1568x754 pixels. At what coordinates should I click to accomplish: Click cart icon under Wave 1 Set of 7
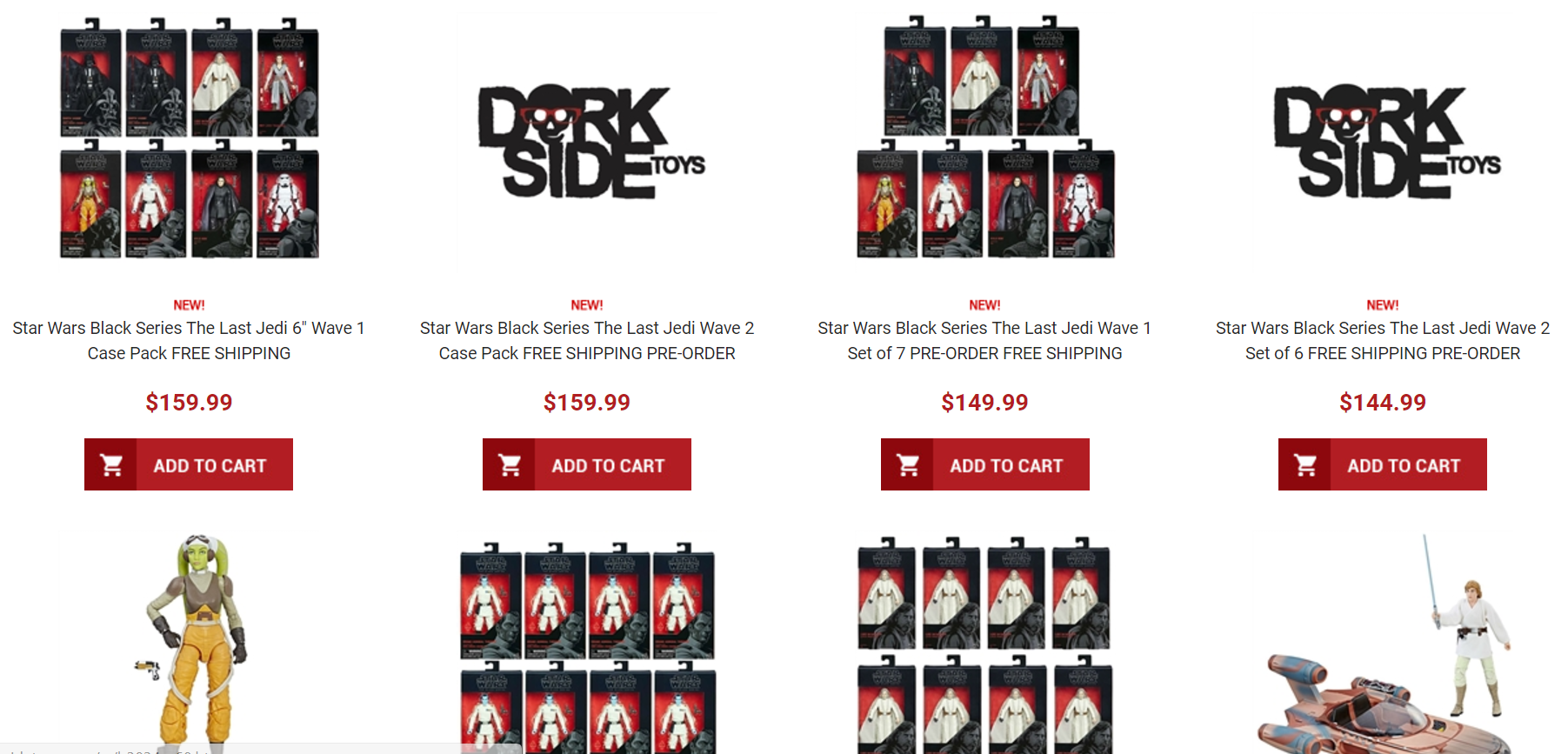pos(907,465)
